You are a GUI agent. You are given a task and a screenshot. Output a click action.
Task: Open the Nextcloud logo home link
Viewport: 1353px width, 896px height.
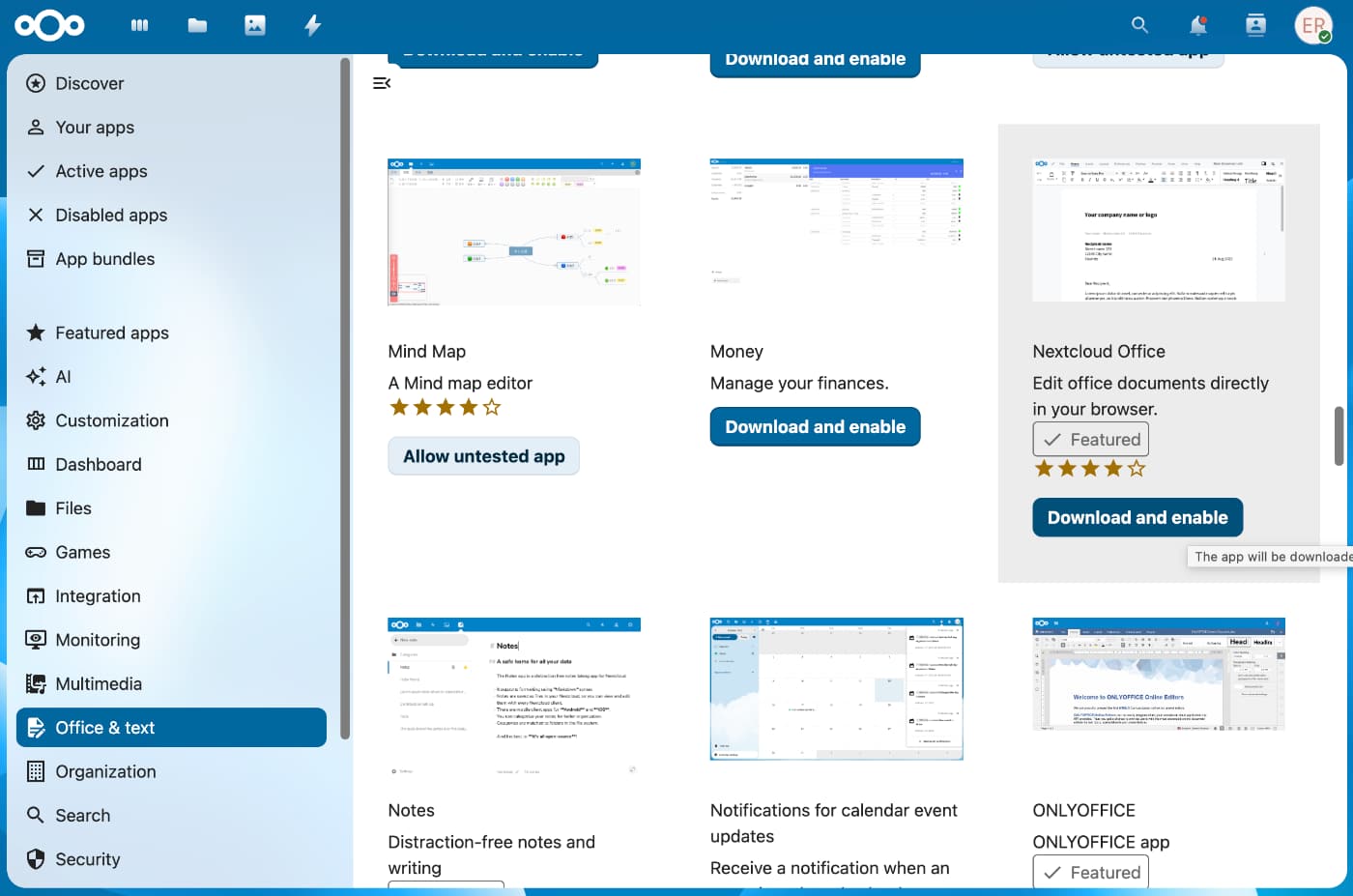click(x=49, y=26)
